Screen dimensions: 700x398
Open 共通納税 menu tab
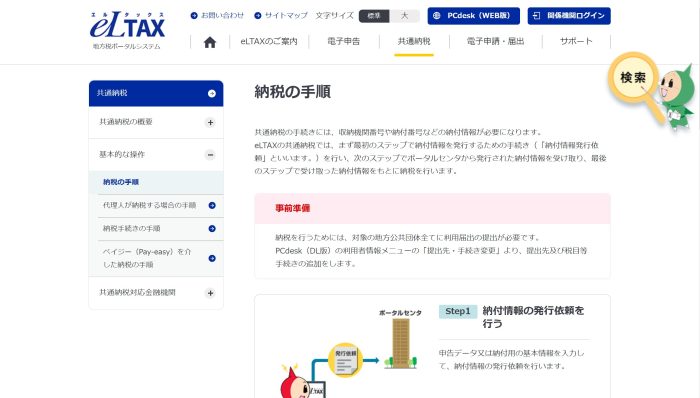[414, 41]
